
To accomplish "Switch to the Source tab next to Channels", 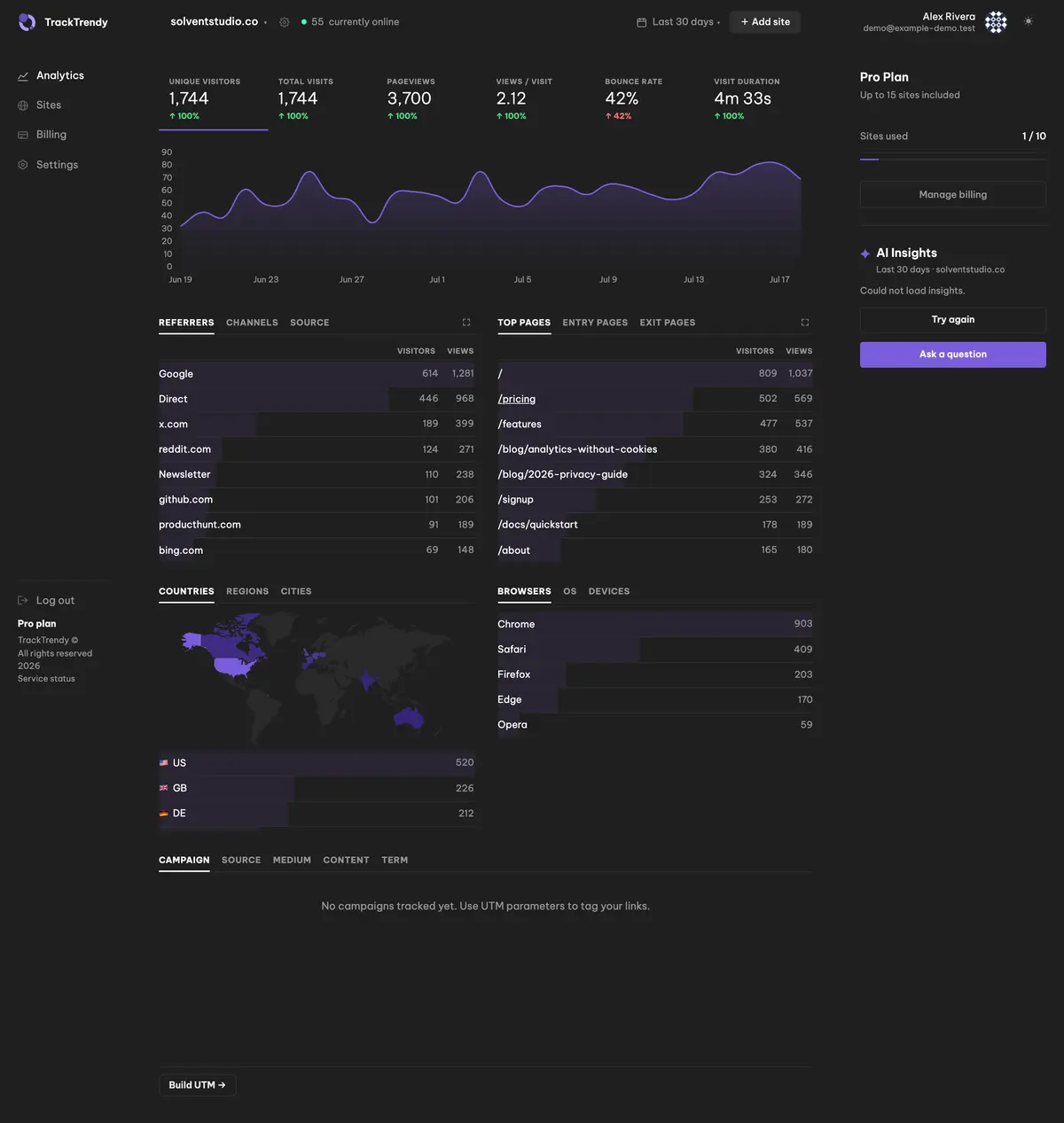I will 309,323.
